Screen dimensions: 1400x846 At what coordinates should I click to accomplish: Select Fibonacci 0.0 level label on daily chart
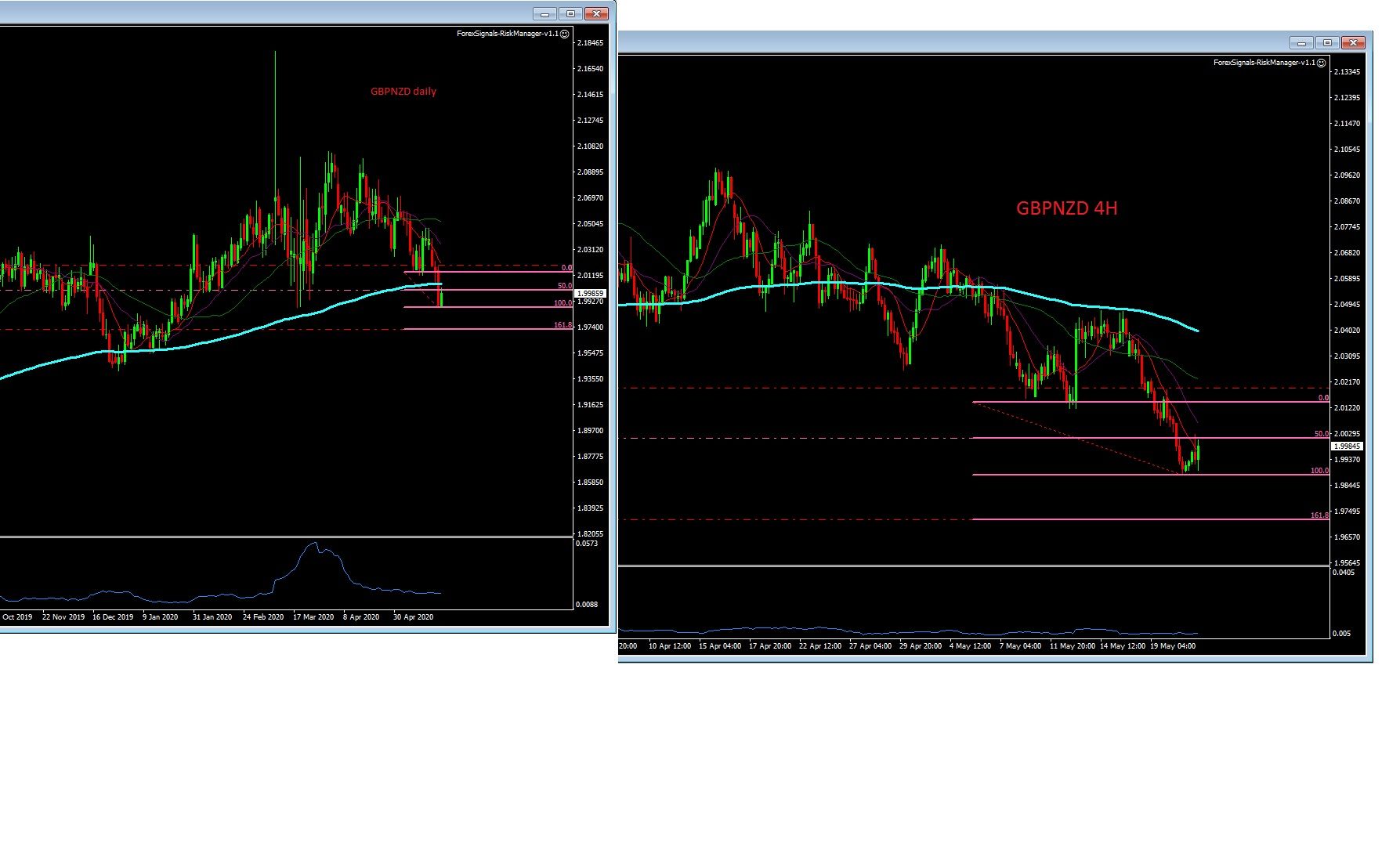coord(566,268)
